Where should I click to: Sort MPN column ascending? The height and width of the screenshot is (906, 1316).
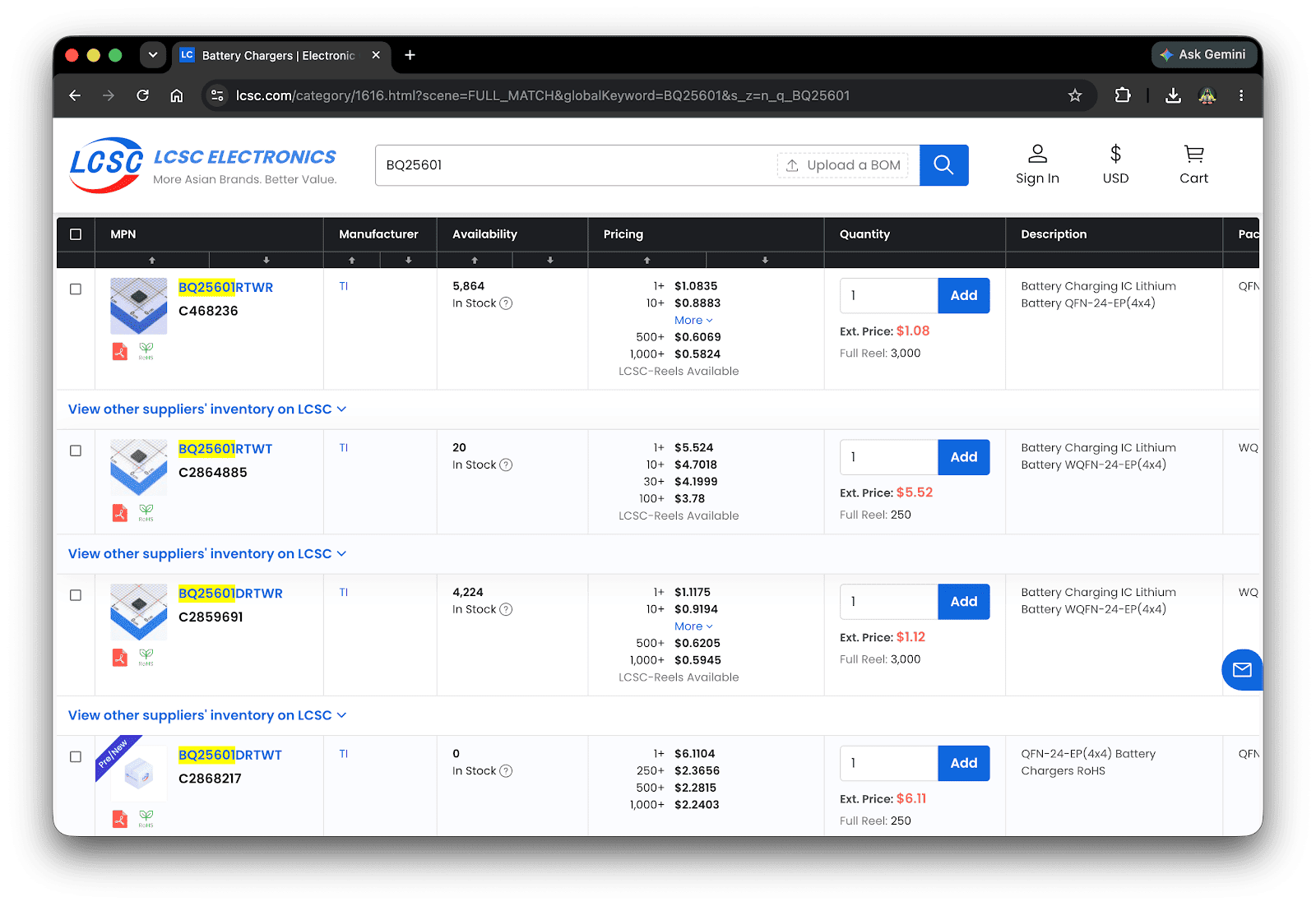[x=152, y=260]
